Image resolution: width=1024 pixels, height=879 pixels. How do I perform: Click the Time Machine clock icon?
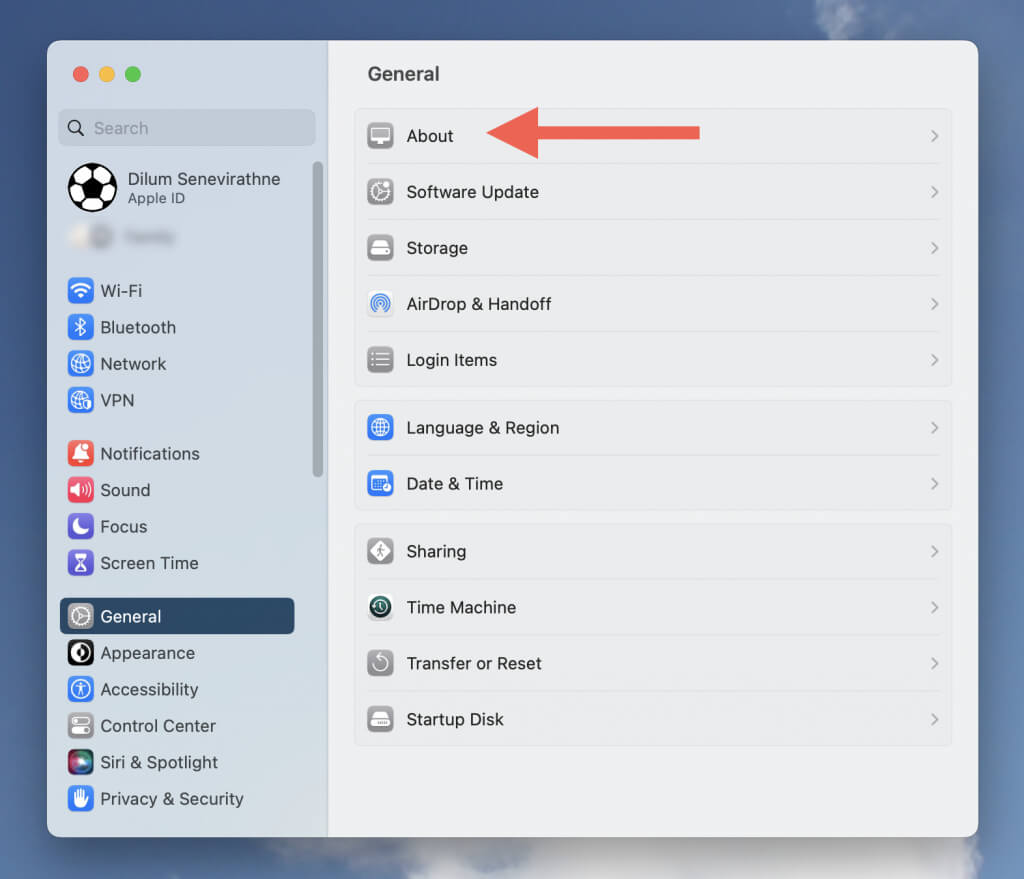coord(380,607)
